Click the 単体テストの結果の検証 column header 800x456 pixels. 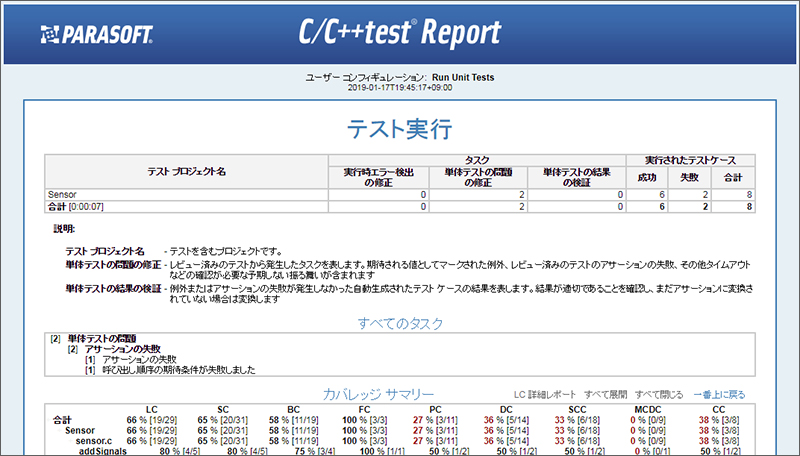(577, 177)
